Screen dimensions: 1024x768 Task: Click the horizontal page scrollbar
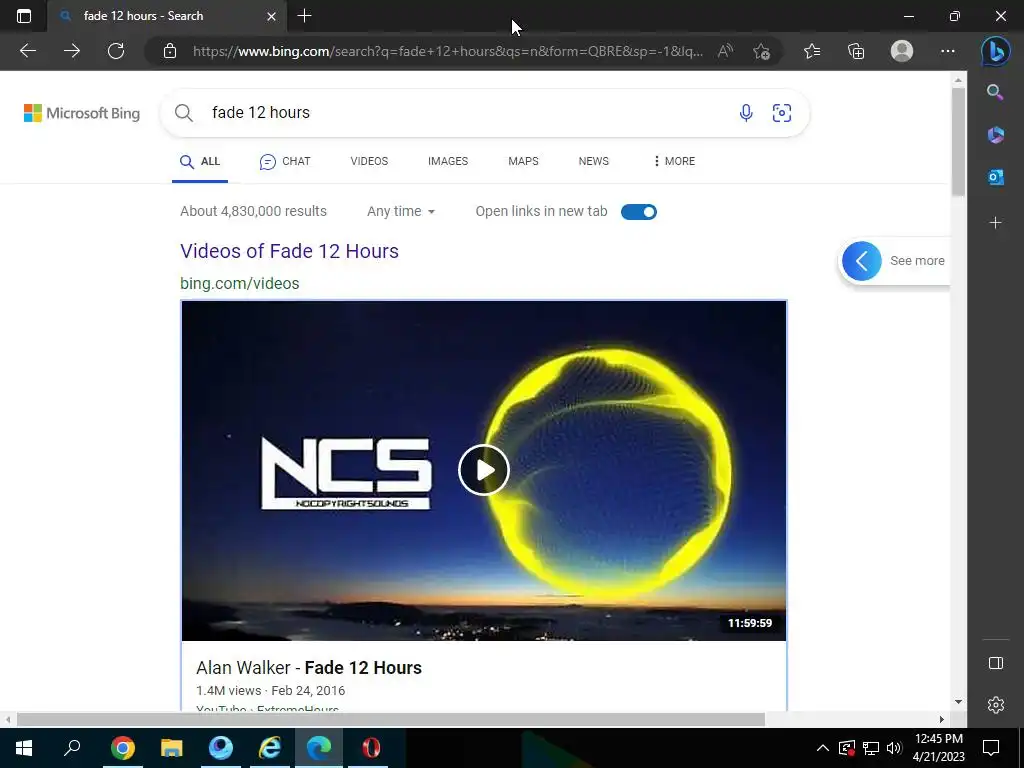coord(391,720)
